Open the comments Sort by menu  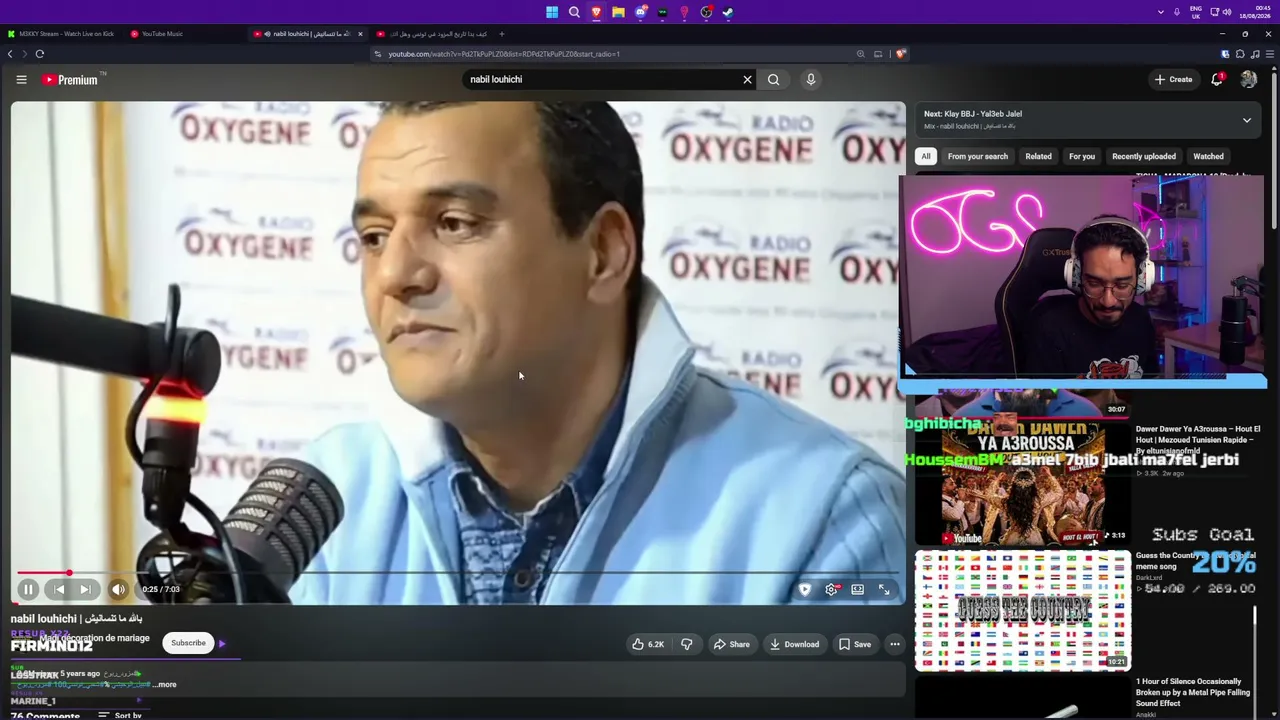[120, 715]
